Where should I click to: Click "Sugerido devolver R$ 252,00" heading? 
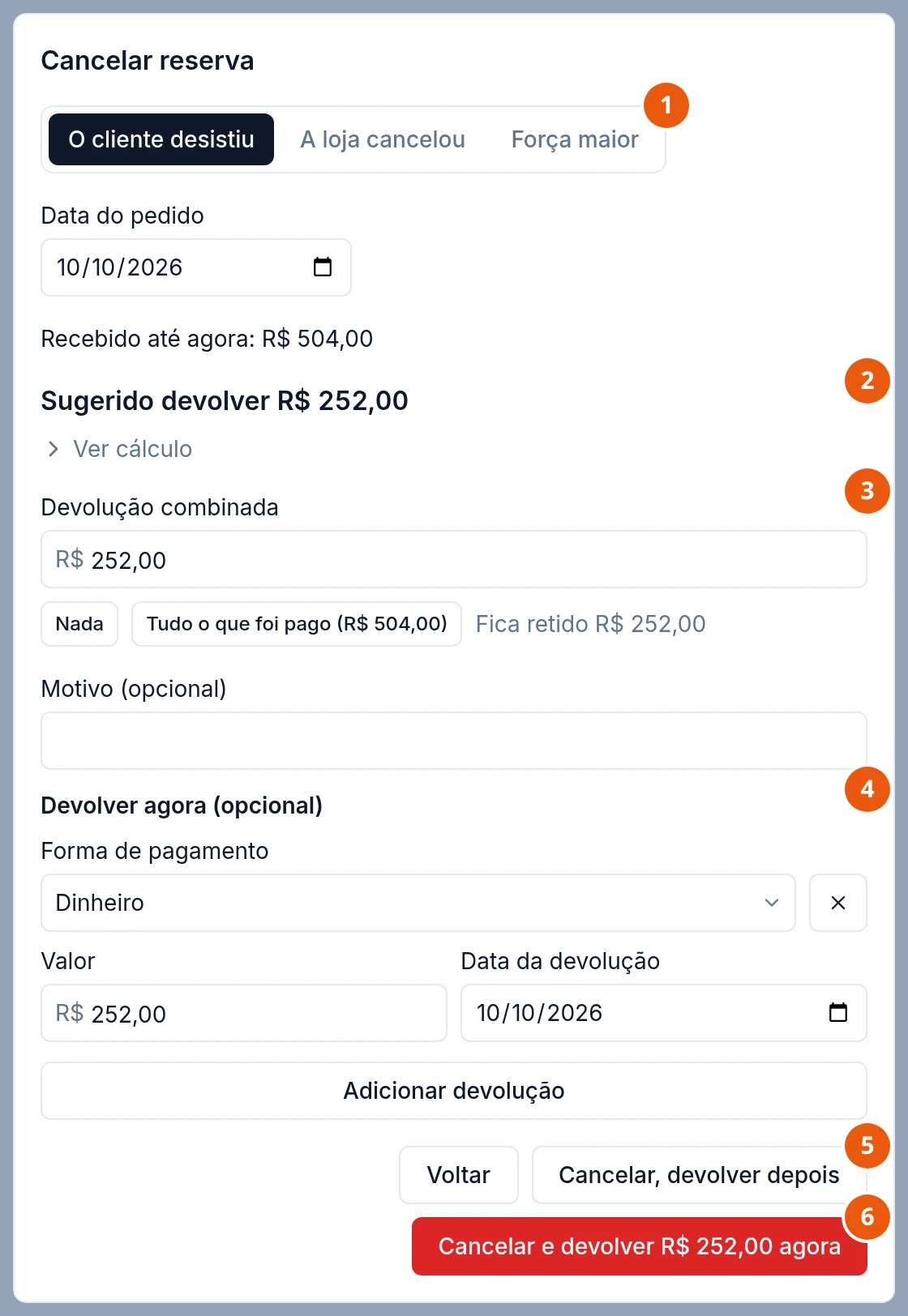(225, 401)
